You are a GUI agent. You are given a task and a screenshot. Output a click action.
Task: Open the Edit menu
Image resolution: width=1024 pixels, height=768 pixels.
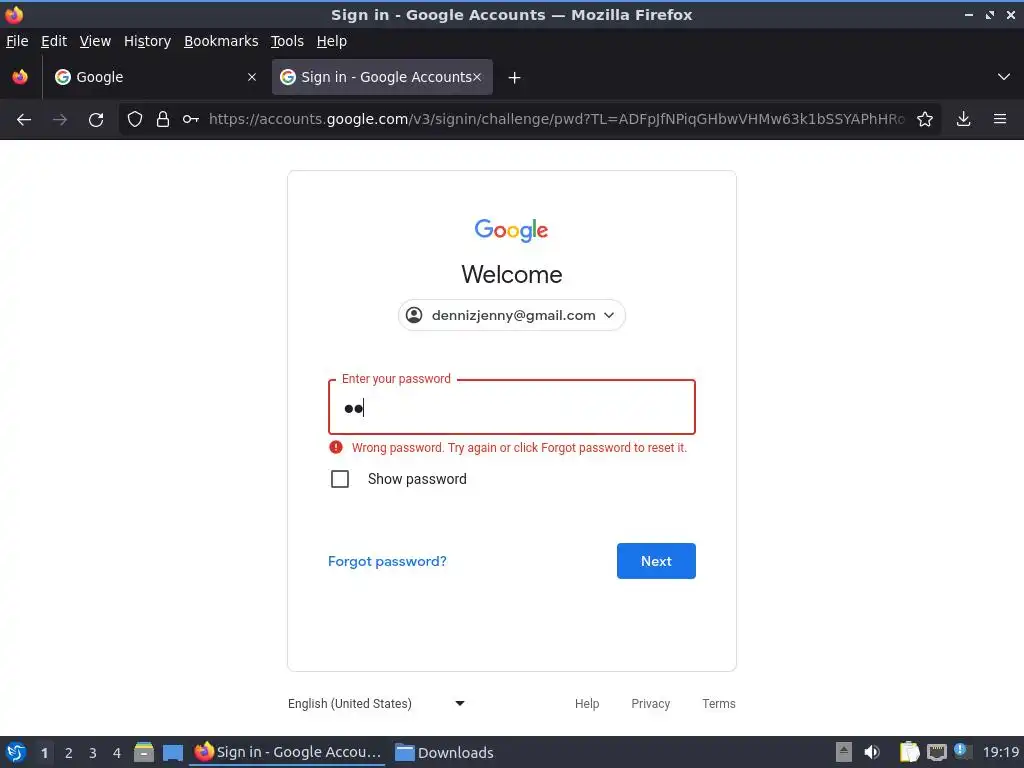pyautogui.click(x=54, y=41)
